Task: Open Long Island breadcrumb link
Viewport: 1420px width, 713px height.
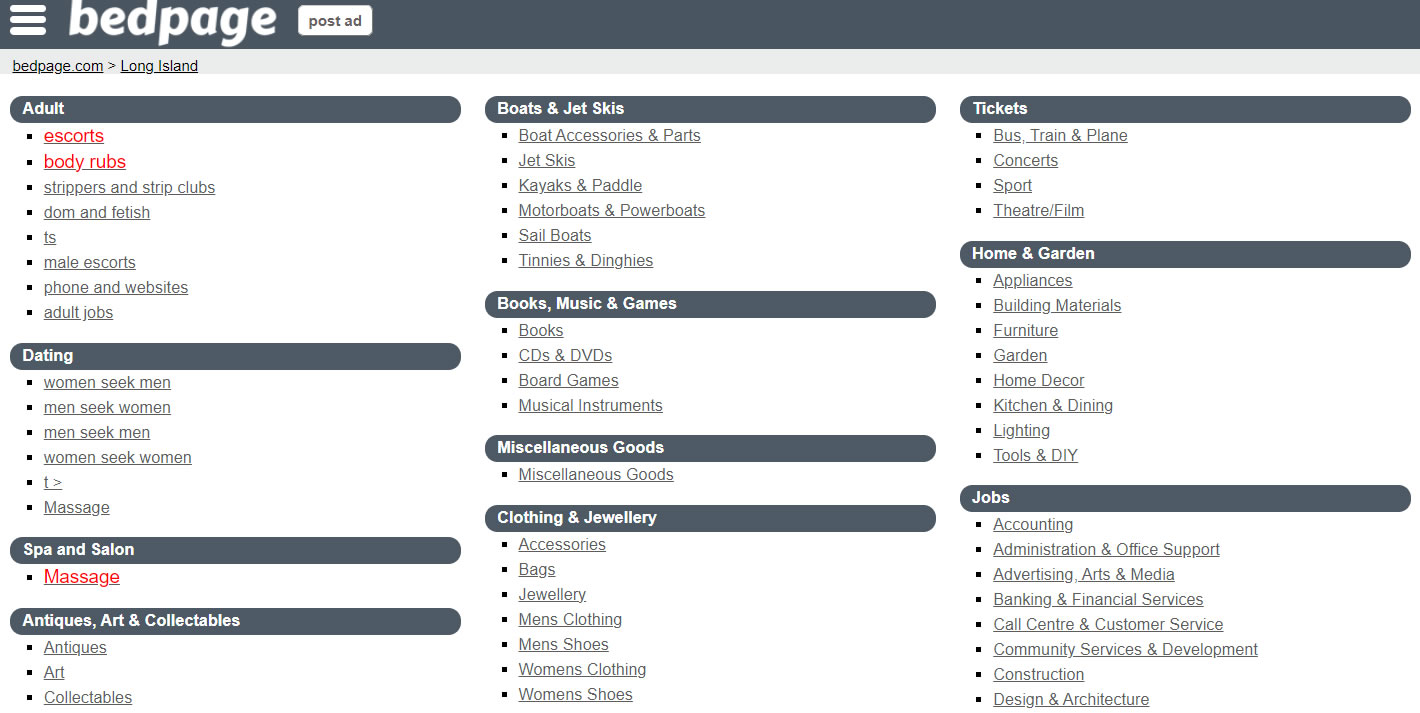Action: (x=159, y=66)
